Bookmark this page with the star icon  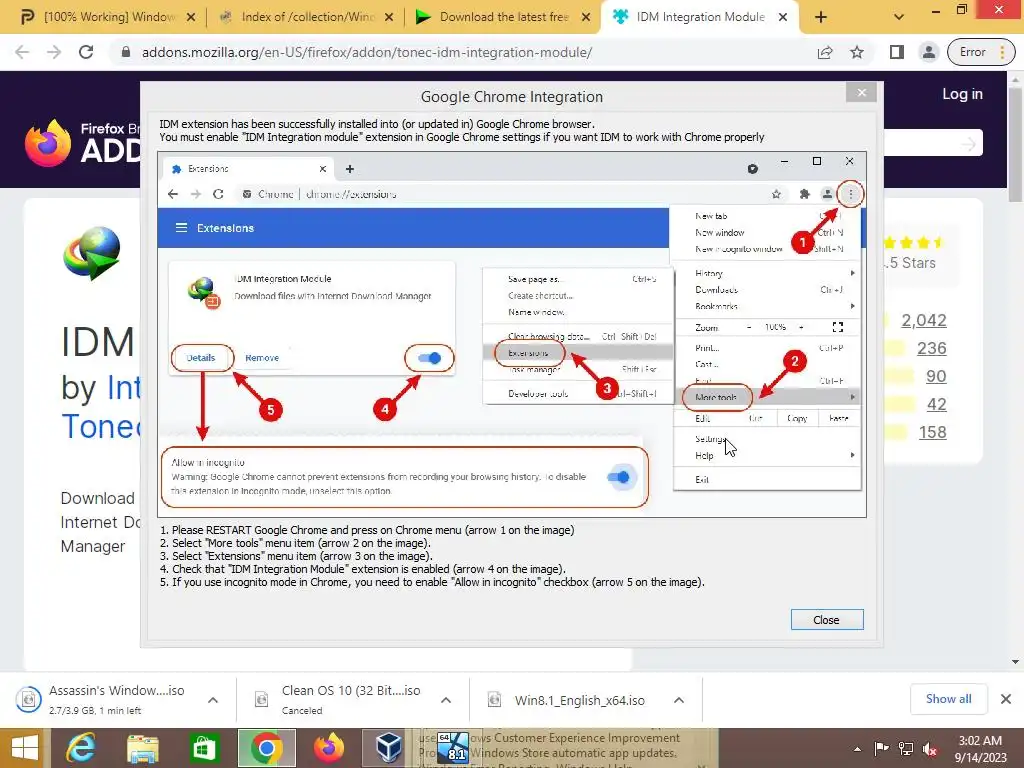(857, 52)
